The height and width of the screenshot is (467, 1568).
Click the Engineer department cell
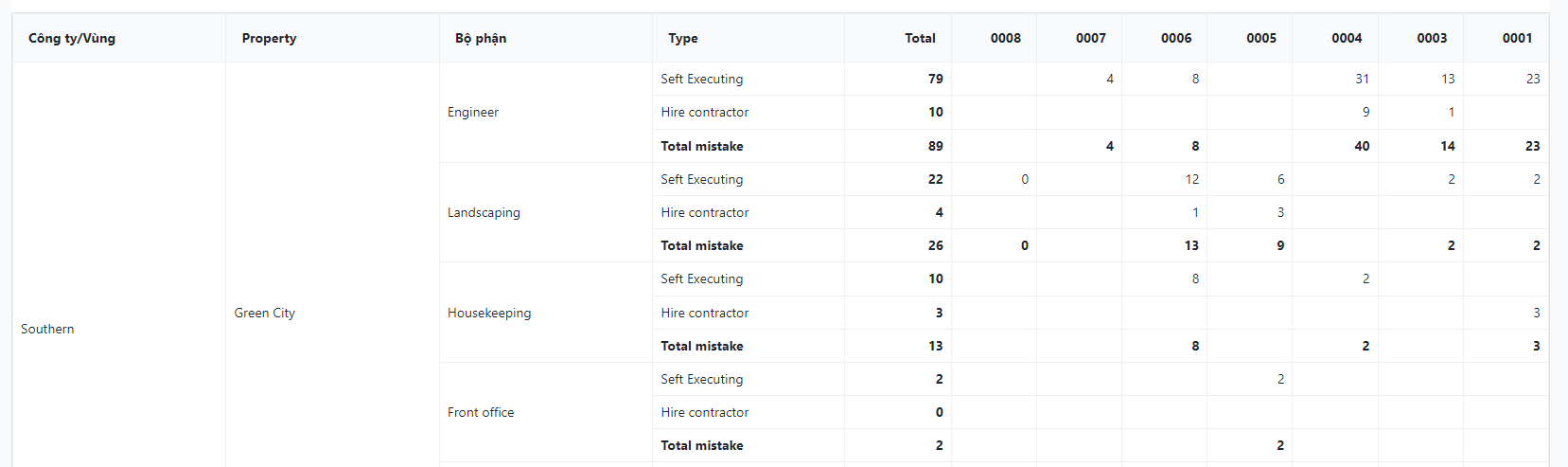point(473,112)
